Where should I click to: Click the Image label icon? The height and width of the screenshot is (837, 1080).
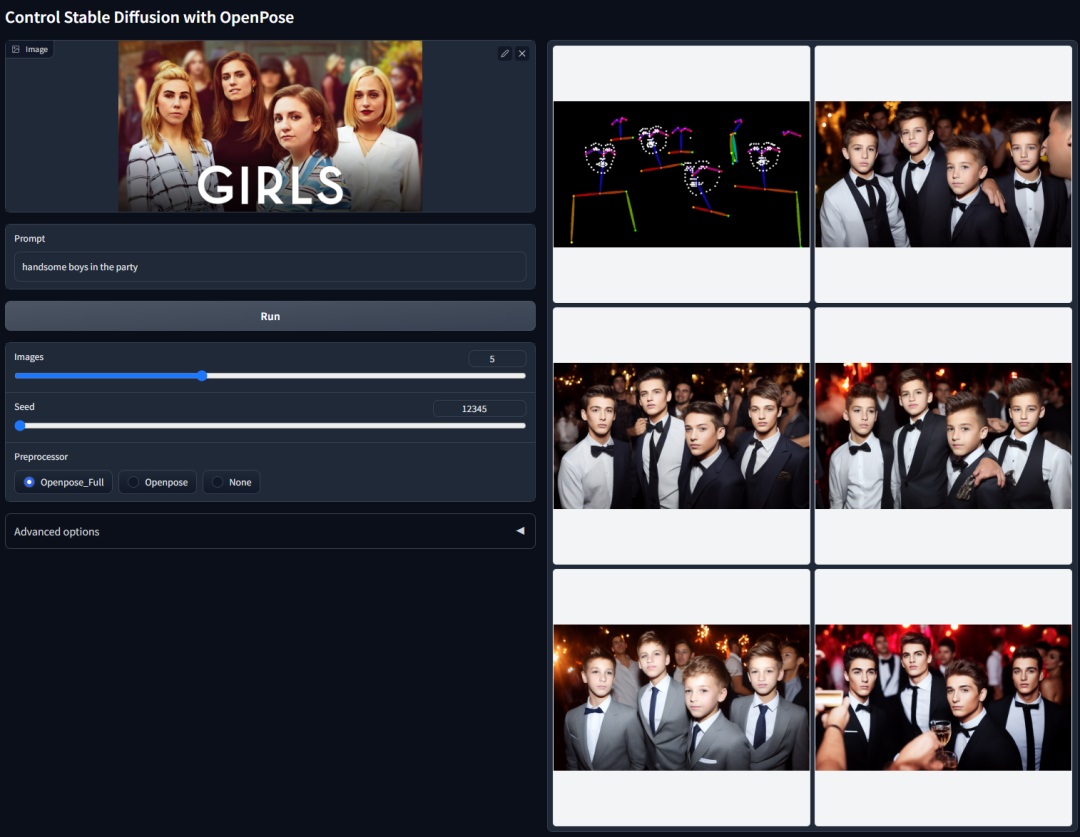(x=16, y=50)
